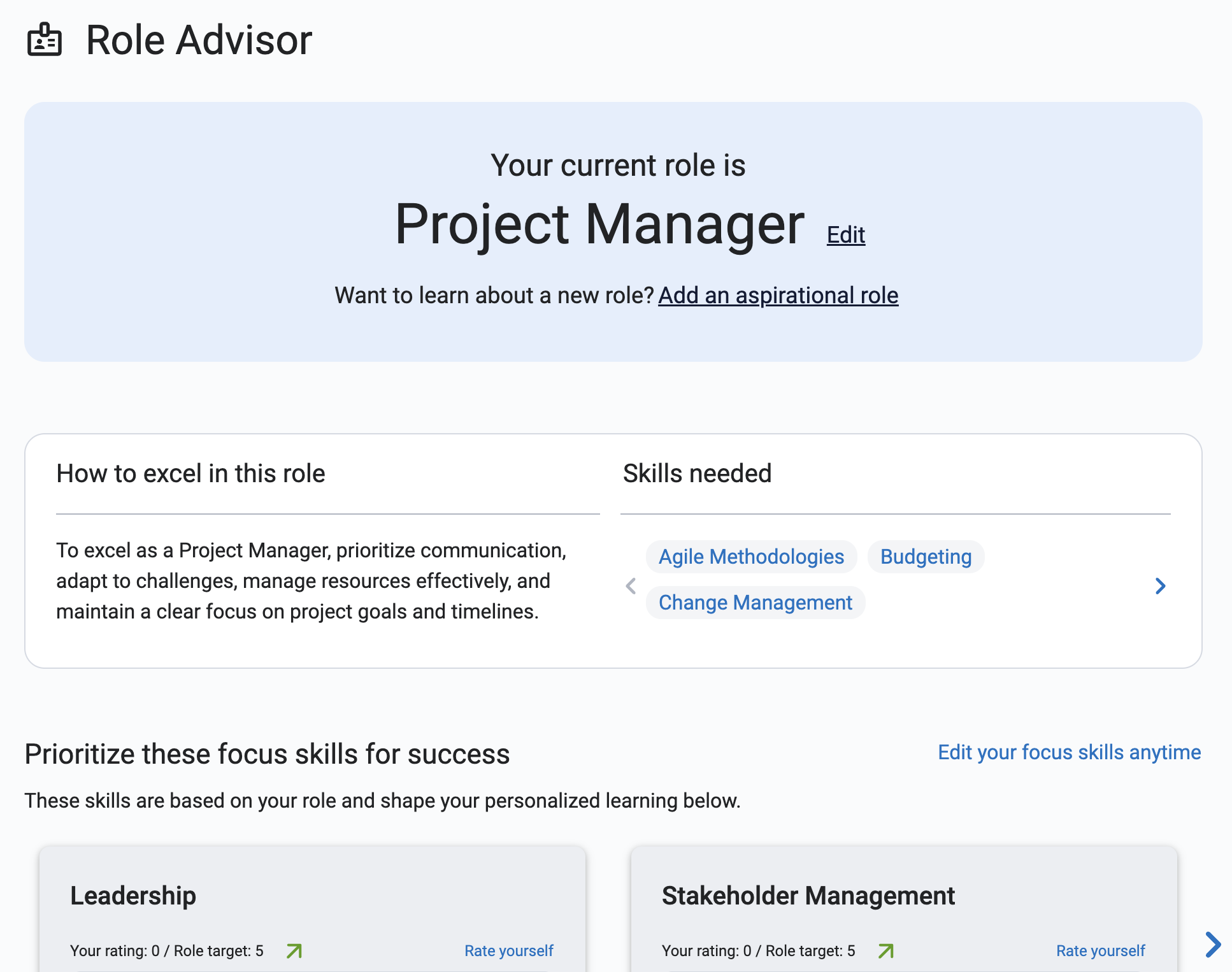Select the Budgeting skill chip

click(926, 557)
